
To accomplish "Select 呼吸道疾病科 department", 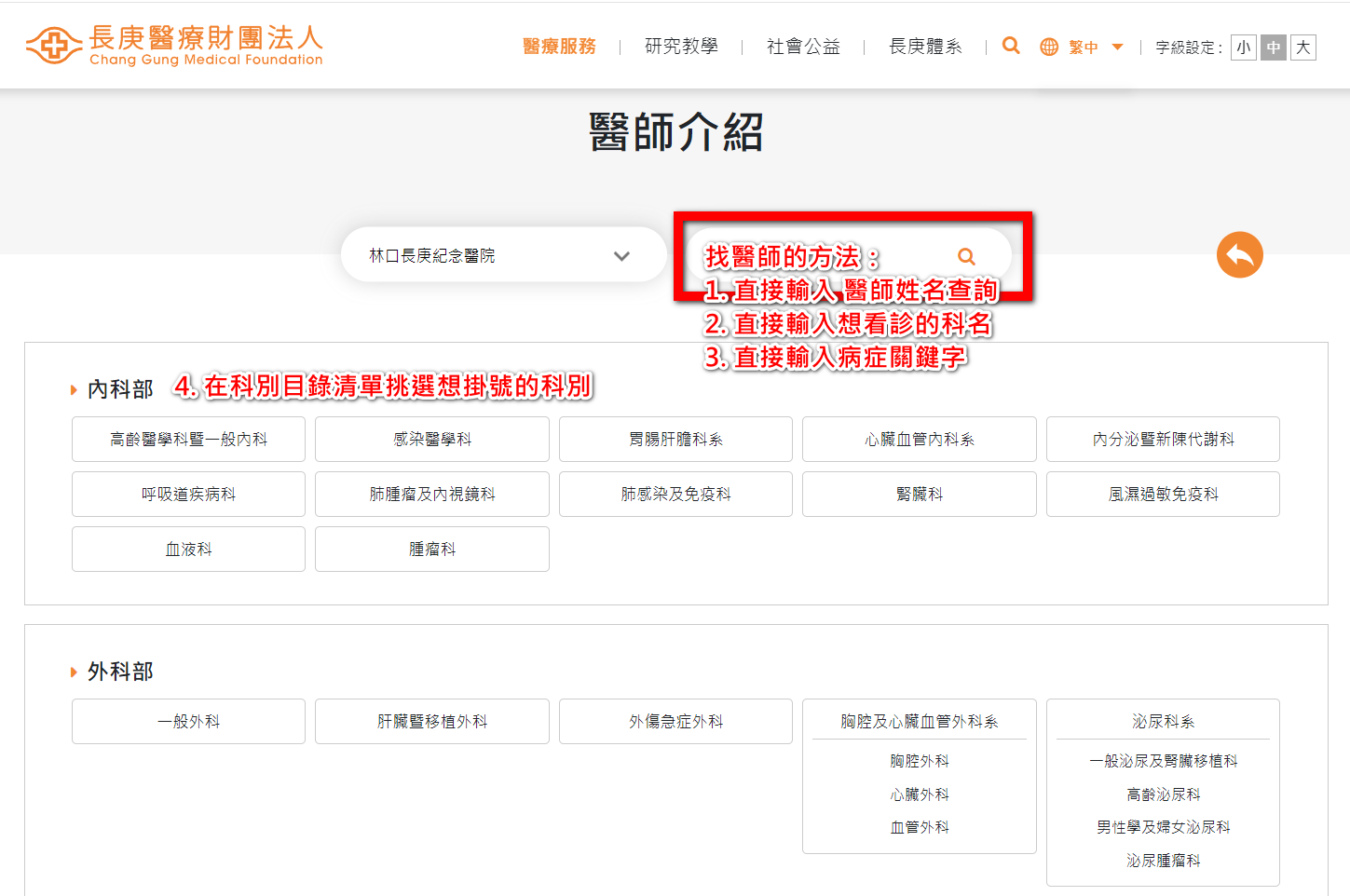I will (x=188, y=494).
